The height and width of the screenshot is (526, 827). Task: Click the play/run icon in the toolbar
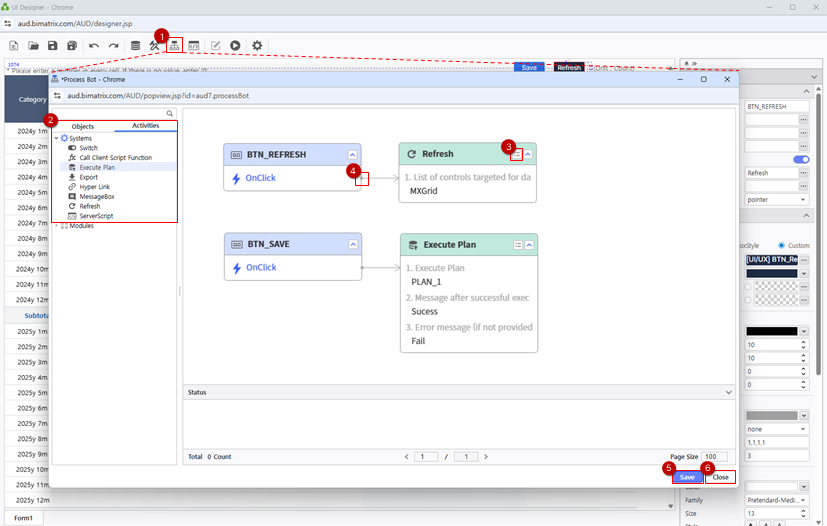[x=235, y=46]
